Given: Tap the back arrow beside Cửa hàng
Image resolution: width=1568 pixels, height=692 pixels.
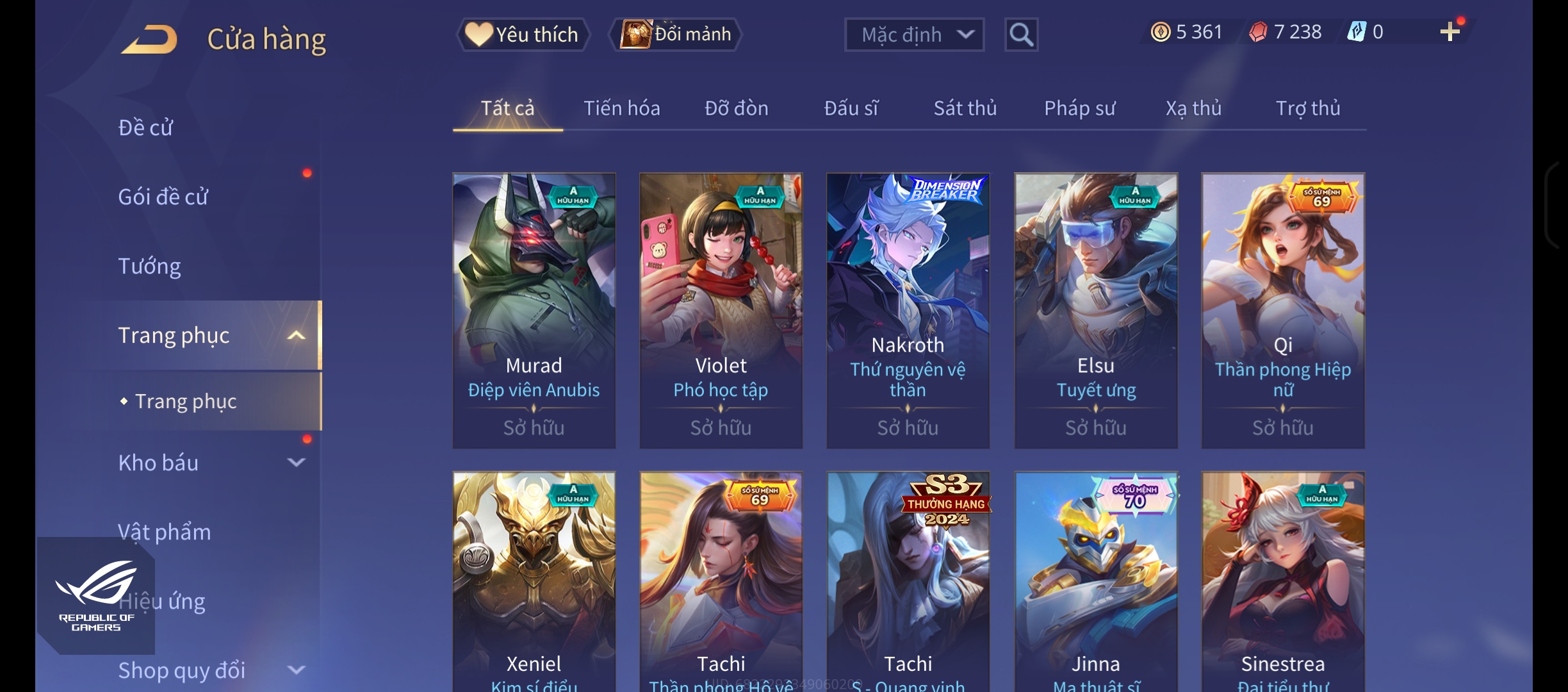Looking at the screenshot, I should click(x=149, y=39).
